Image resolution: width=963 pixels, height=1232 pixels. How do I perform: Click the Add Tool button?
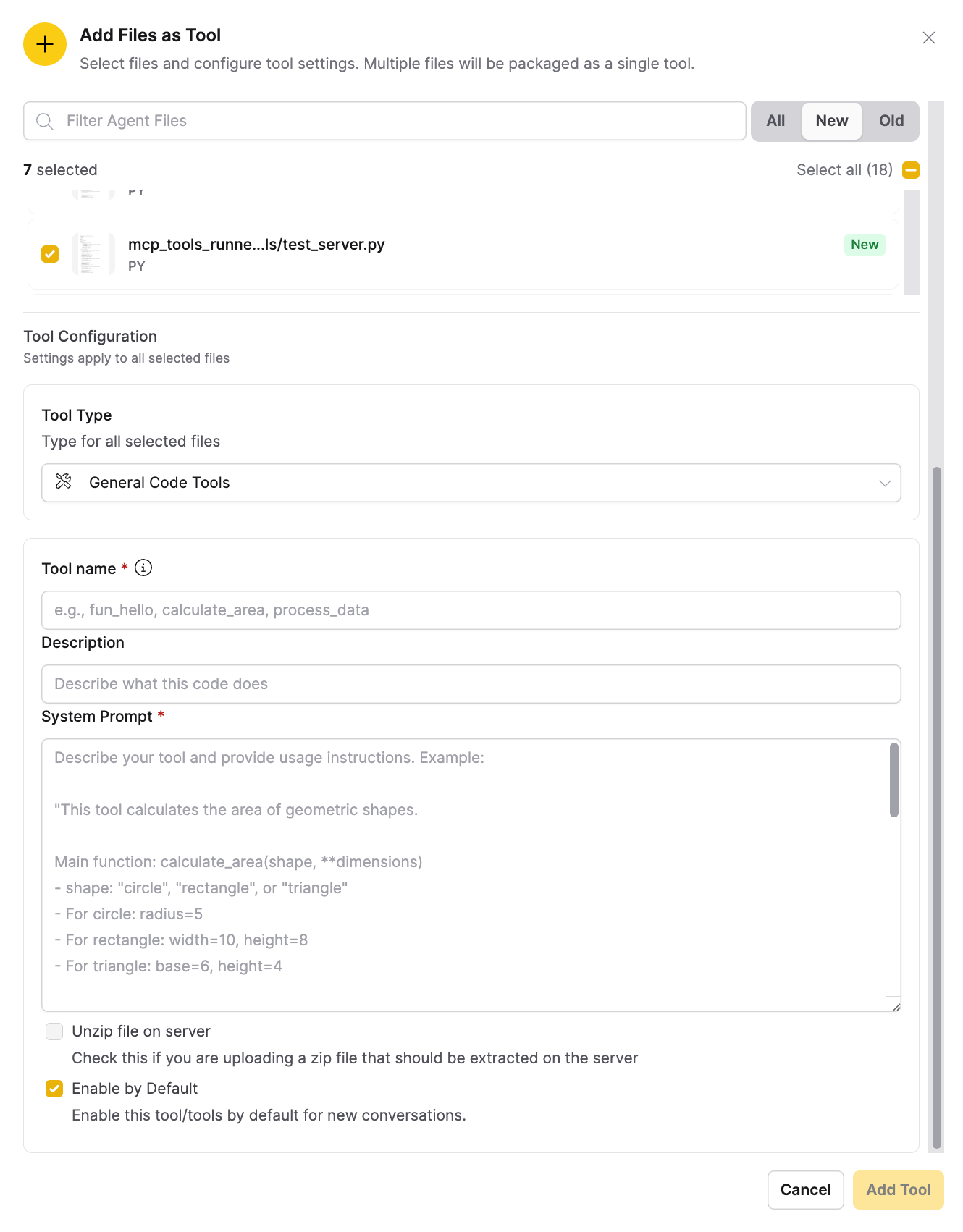pos(898,1190)
